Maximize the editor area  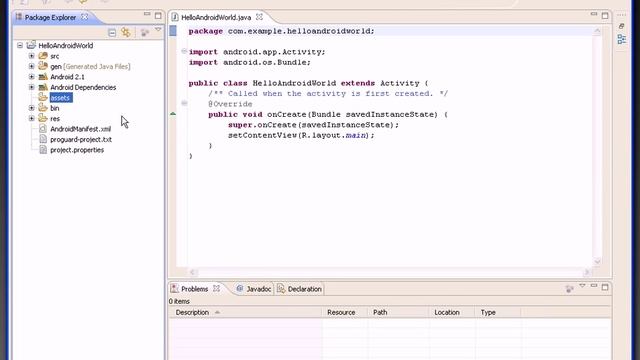(605, 16)
